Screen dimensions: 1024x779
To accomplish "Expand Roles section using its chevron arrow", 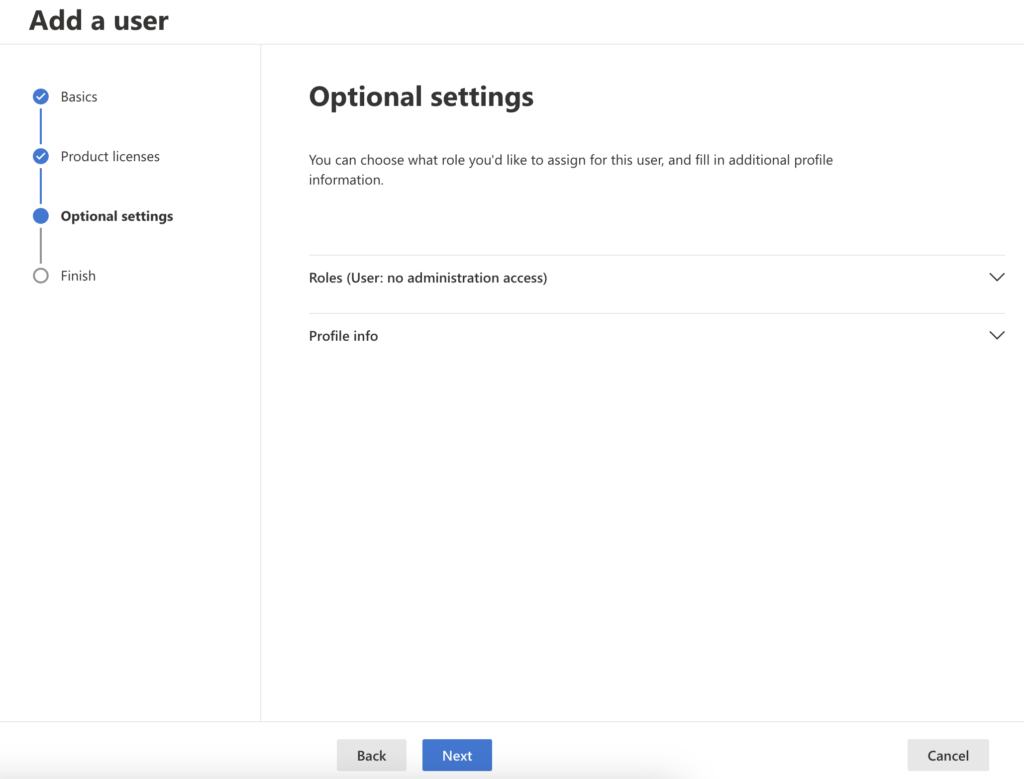I will click(x=996, y=278).
